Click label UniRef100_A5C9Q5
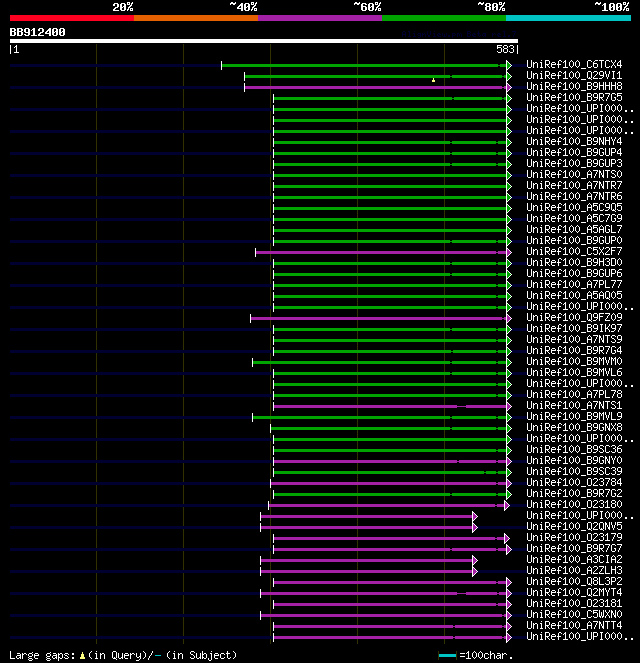 pos(574,208)
